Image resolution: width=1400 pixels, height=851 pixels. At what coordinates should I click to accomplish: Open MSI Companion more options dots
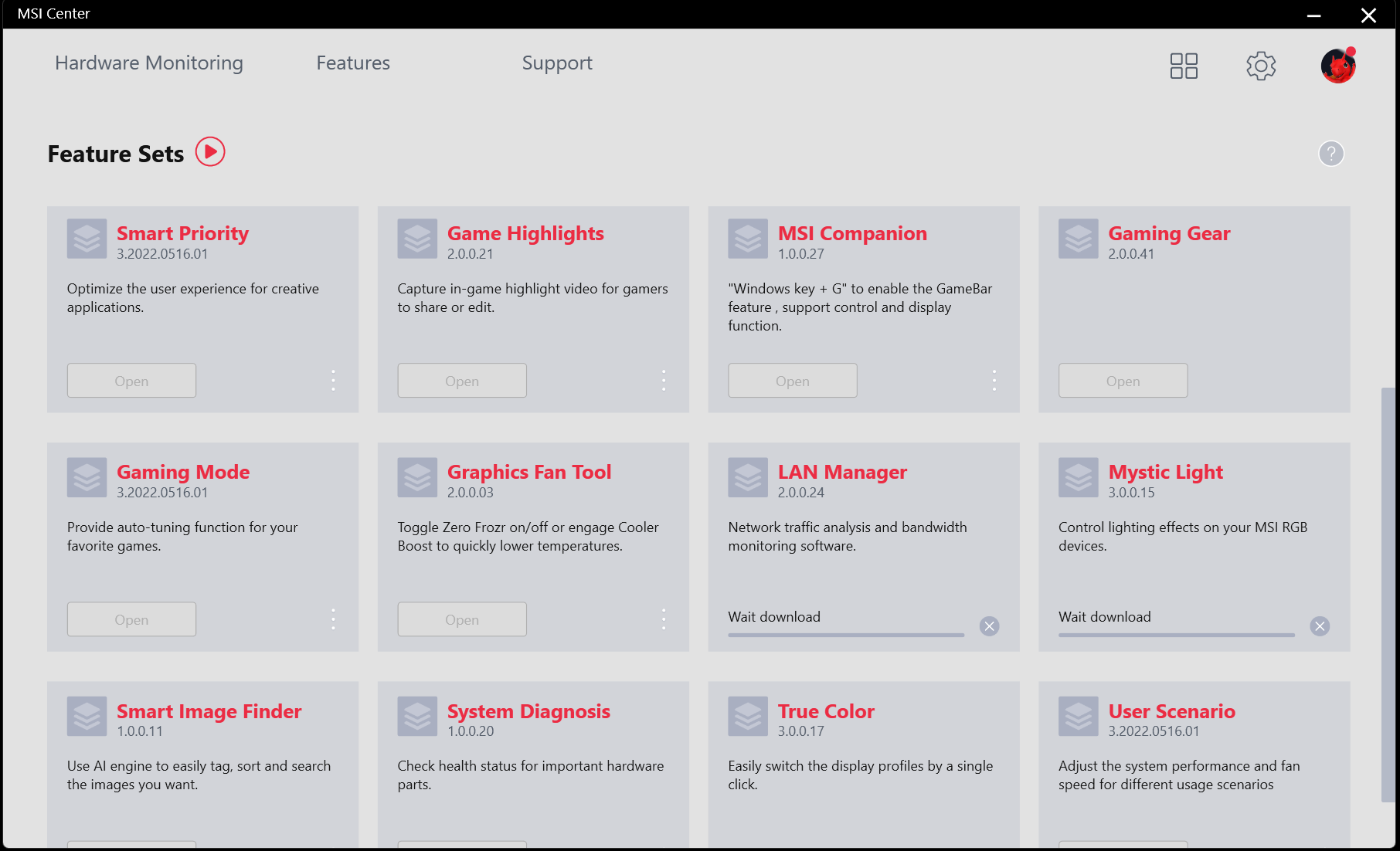point(994,381)
